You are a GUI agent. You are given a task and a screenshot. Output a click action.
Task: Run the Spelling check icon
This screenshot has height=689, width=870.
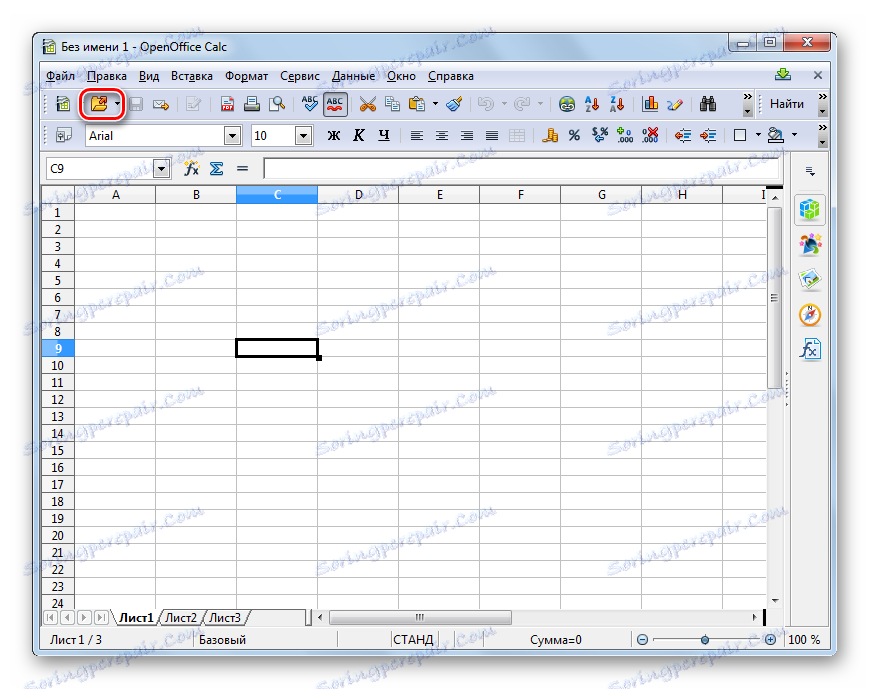310,104
